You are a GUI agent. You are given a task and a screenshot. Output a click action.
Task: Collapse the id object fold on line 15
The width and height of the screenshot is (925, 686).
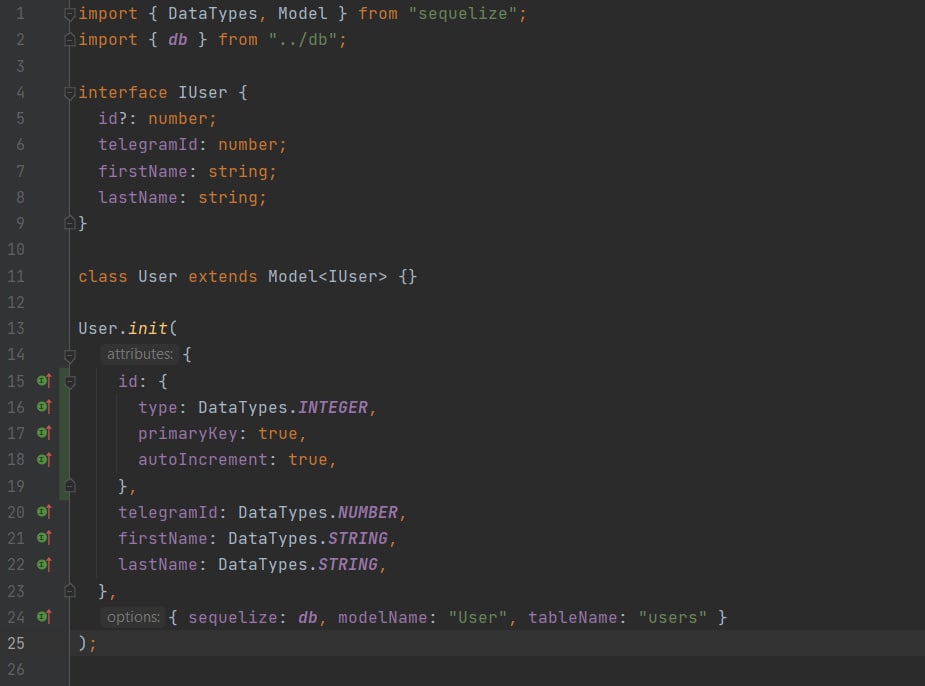tap(70, 382)
